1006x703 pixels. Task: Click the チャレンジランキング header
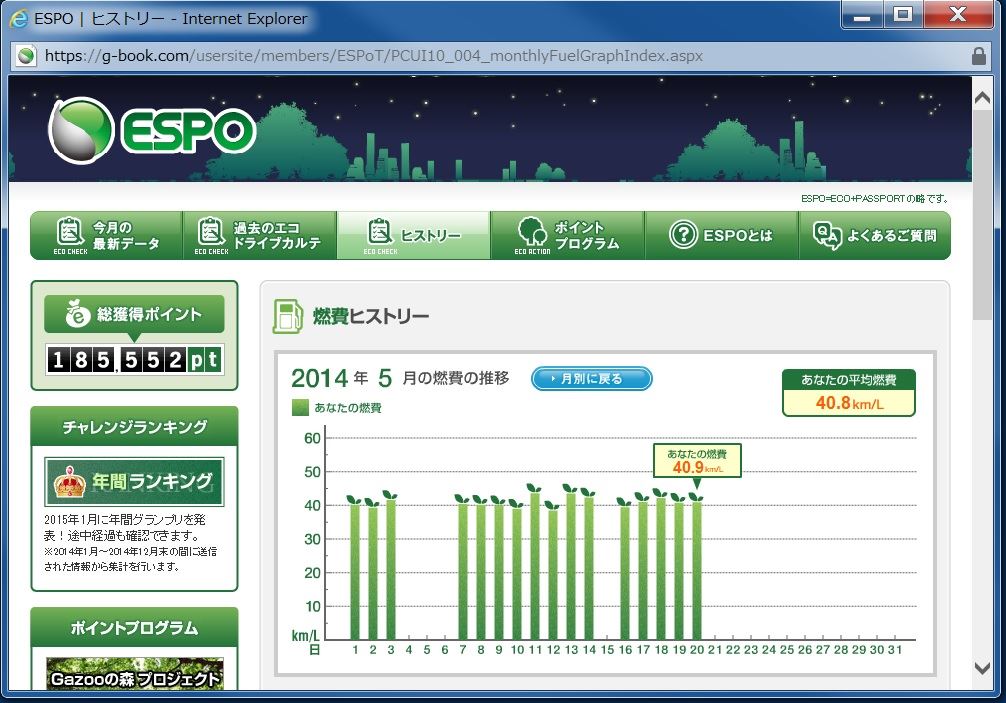(x=134, y=427)
